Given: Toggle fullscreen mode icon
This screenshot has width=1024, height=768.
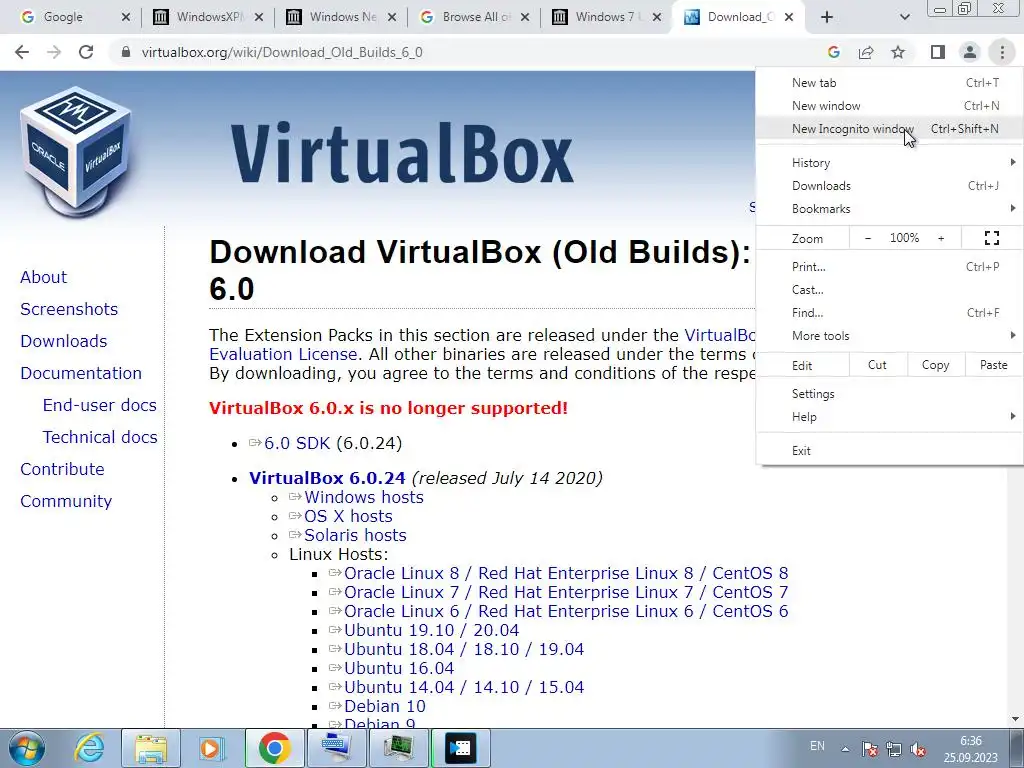Looking at the screenshot, I should [991, 238].
